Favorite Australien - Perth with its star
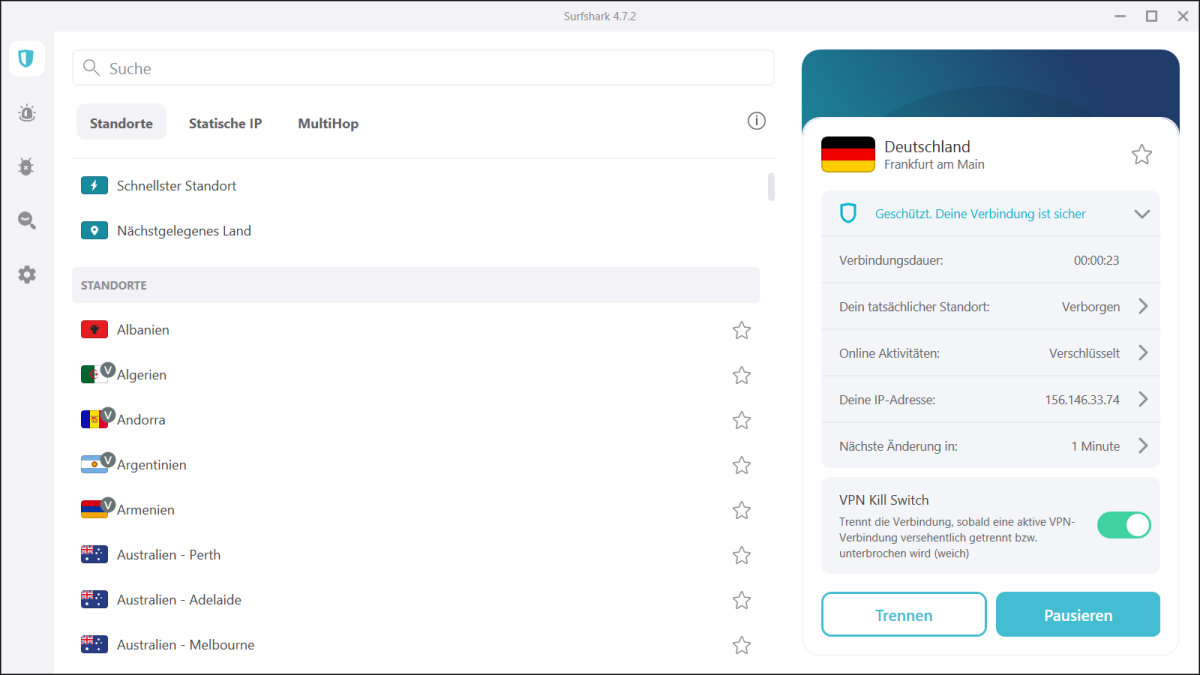 [x=741, y=555]
